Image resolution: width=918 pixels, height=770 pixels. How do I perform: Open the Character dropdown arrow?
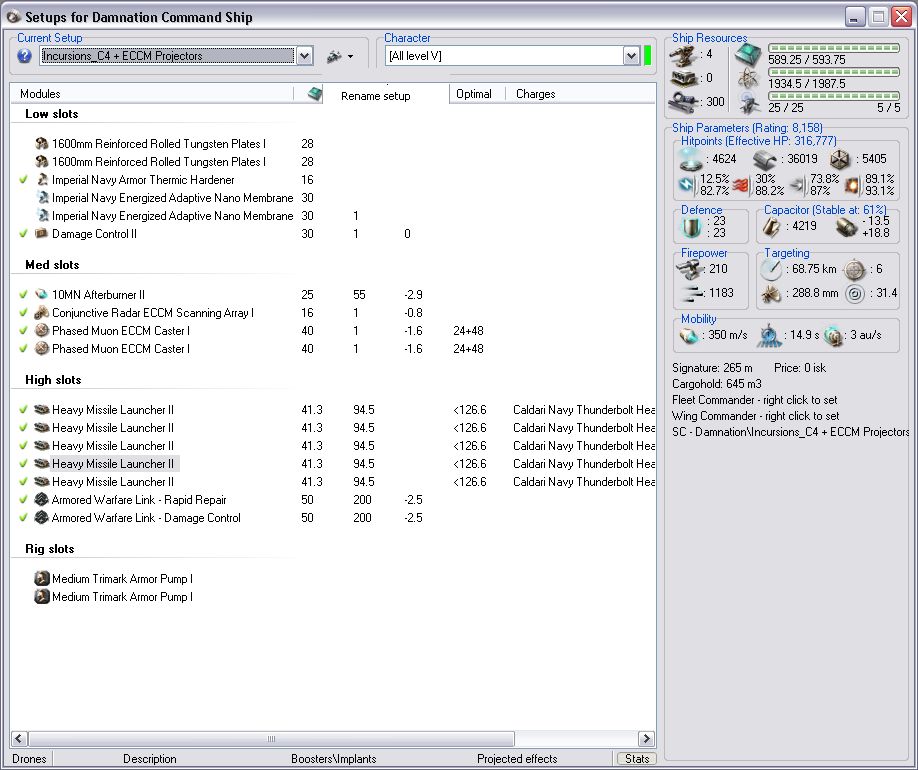click(x=631, y=56)
